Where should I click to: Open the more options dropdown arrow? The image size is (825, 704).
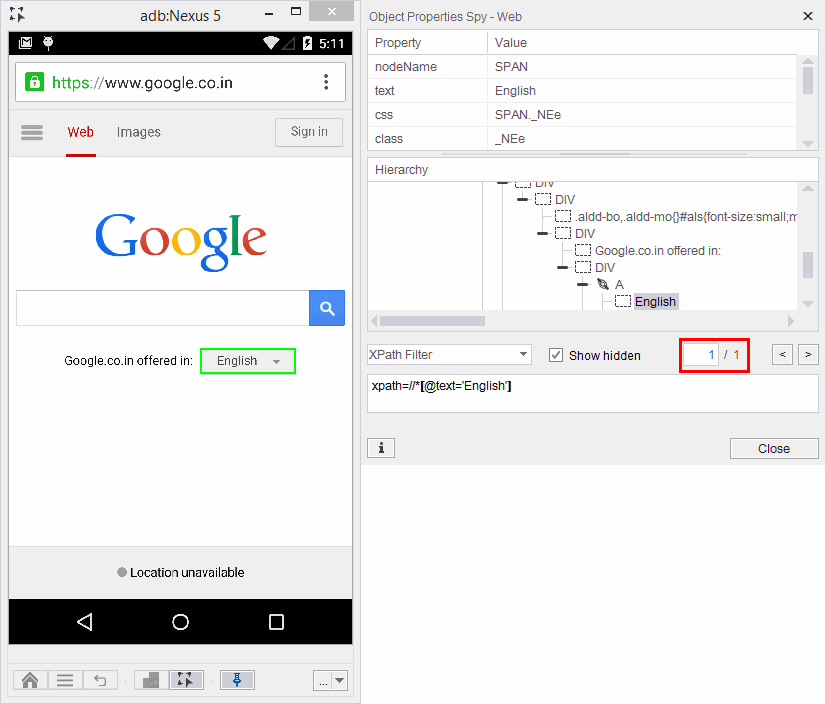[340, 680]
